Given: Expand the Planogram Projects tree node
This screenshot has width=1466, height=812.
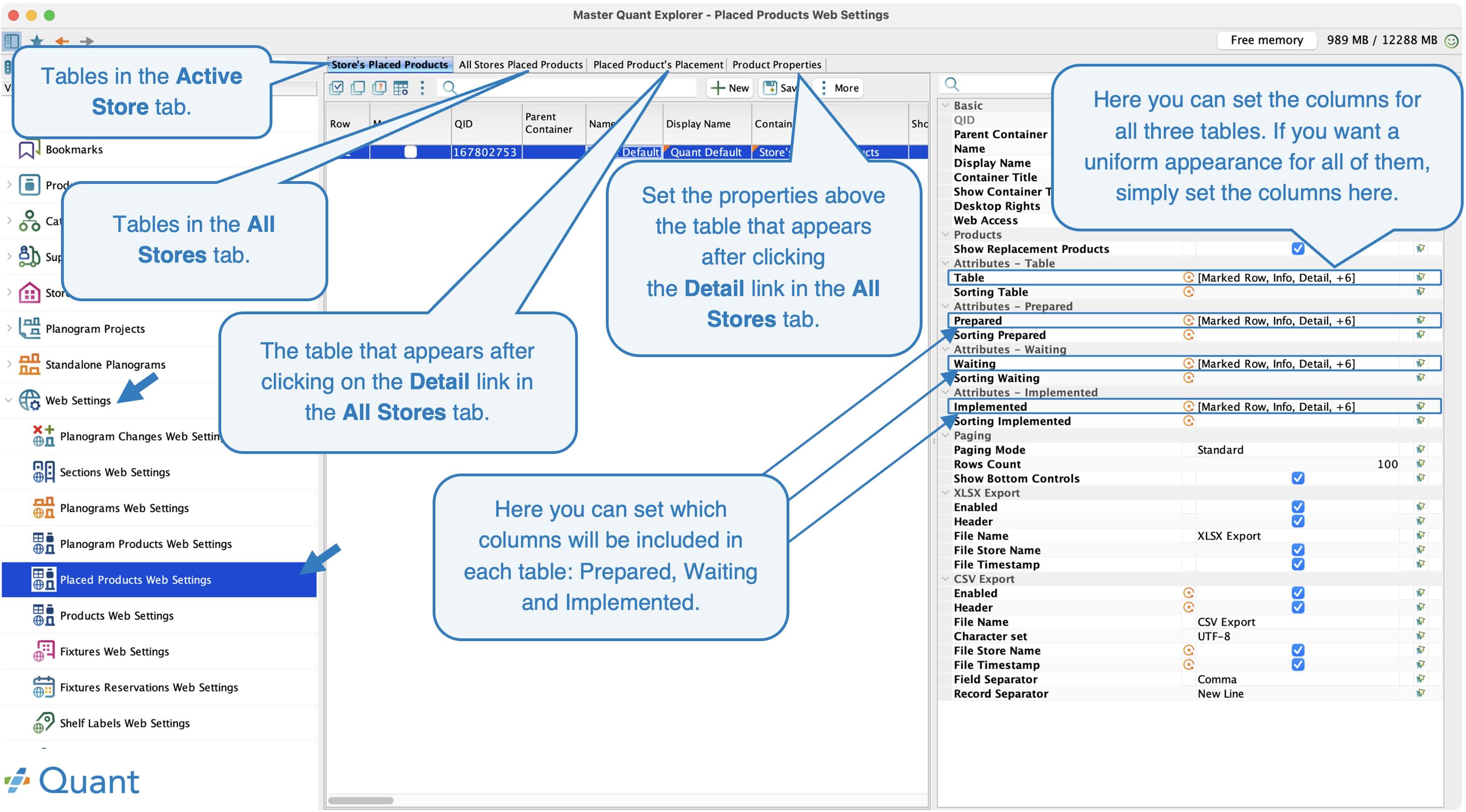Looking at the screenshot, I should pyautogui.click(x=8, y=328).
